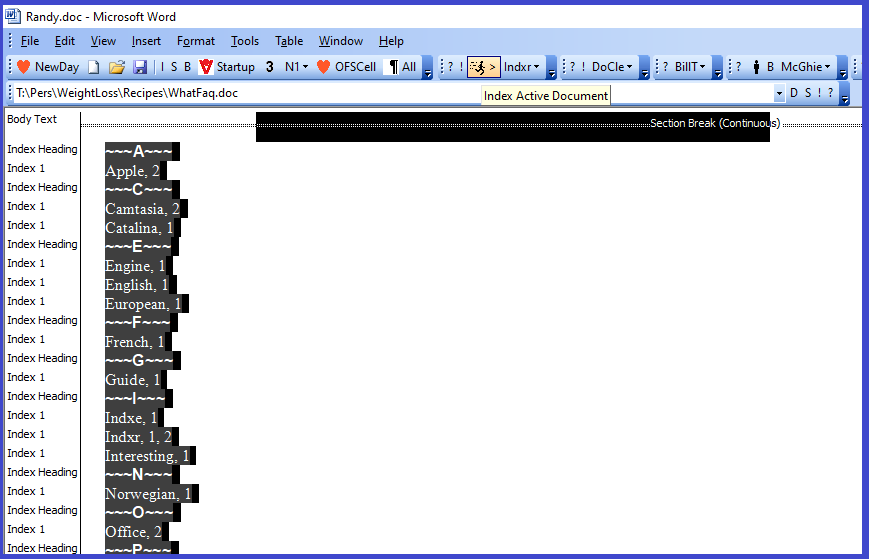The height and width of the screenshot is (559, 869).
Task: Click the index entry 'Interesting, 1'
Action: 147,455
